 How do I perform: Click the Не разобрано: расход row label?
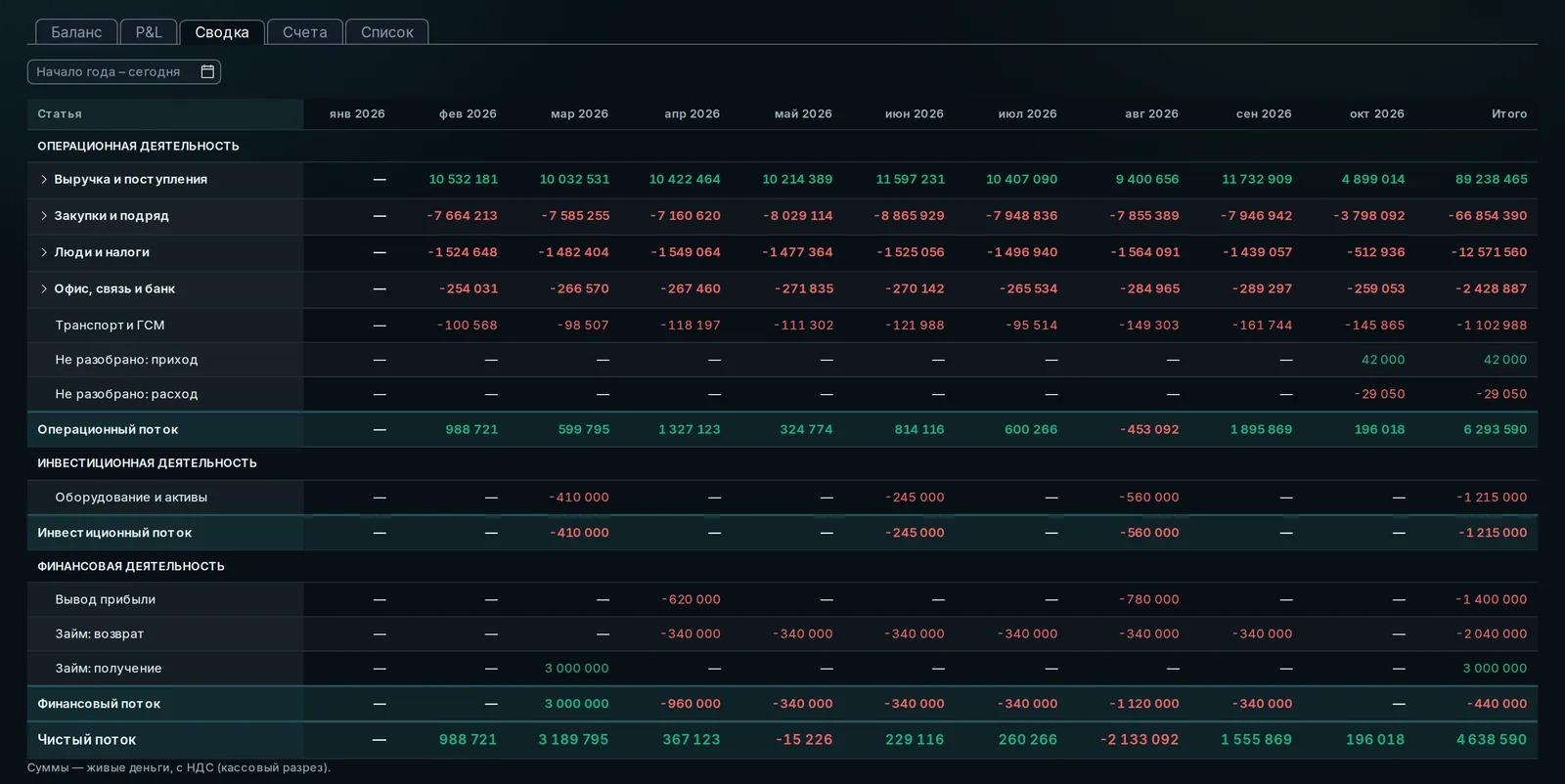tap(126, 394)
